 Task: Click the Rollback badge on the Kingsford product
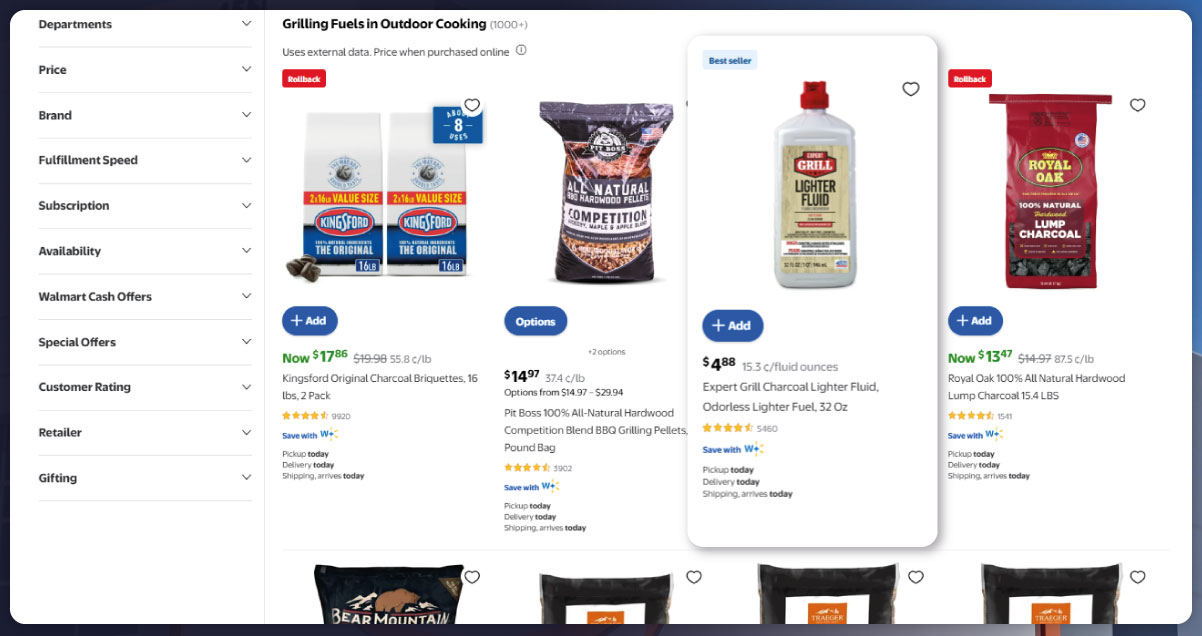303,78
